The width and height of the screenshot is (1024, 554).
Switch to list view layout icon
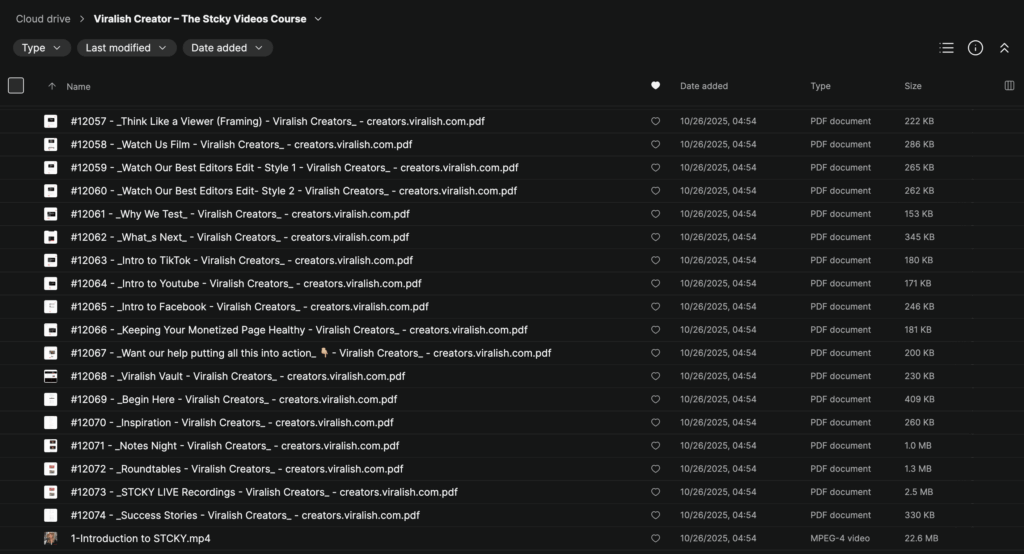(x=946, y=48)
